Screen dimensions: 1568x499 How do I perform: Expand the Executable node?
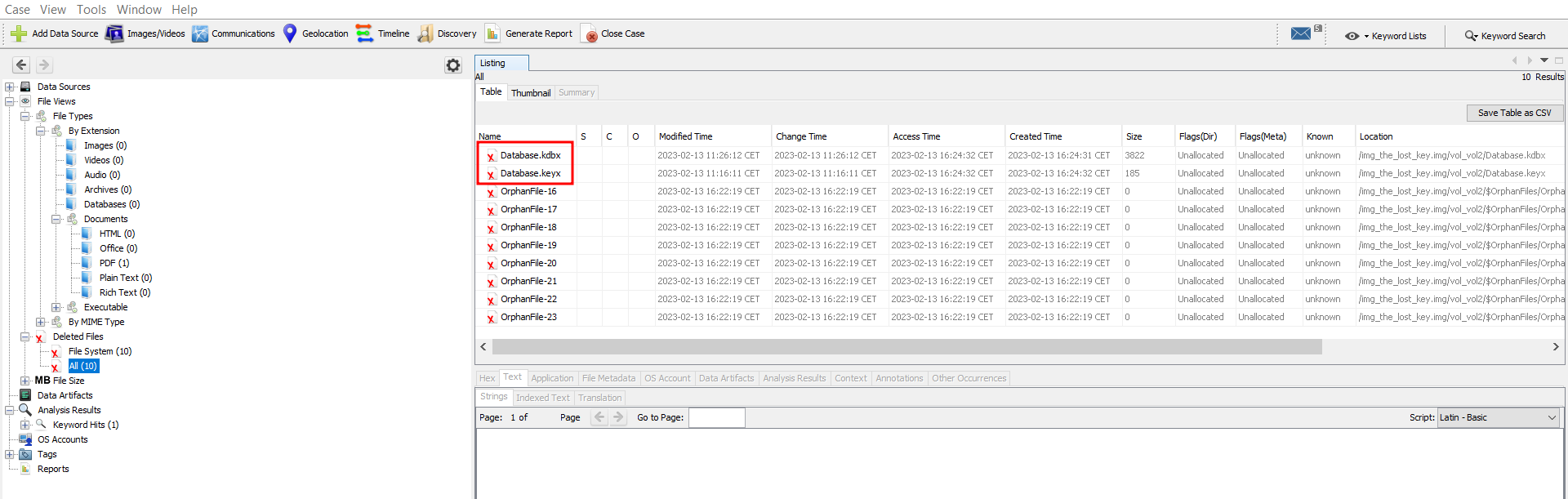pos(56,307)
